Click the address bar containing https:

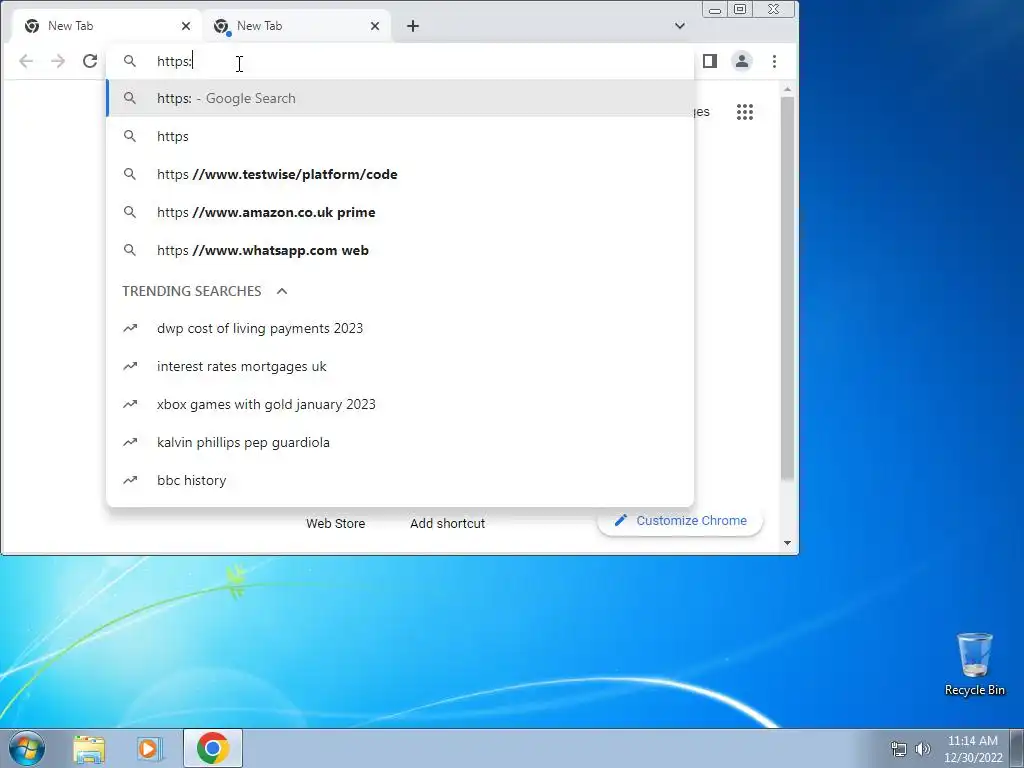click(x=400, y=61)
